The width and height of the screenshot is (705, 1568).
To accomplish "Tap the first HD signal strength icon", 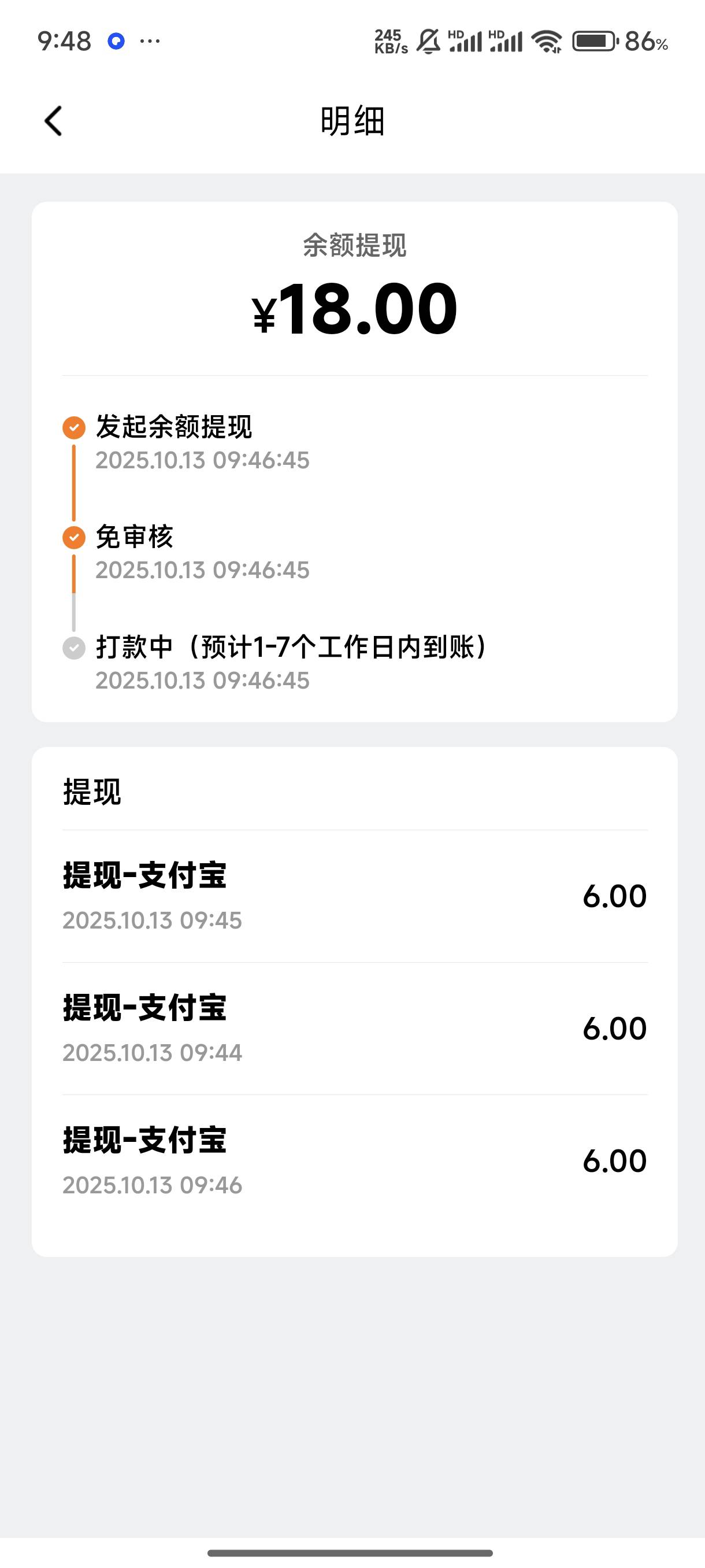I will coord(465,42).
